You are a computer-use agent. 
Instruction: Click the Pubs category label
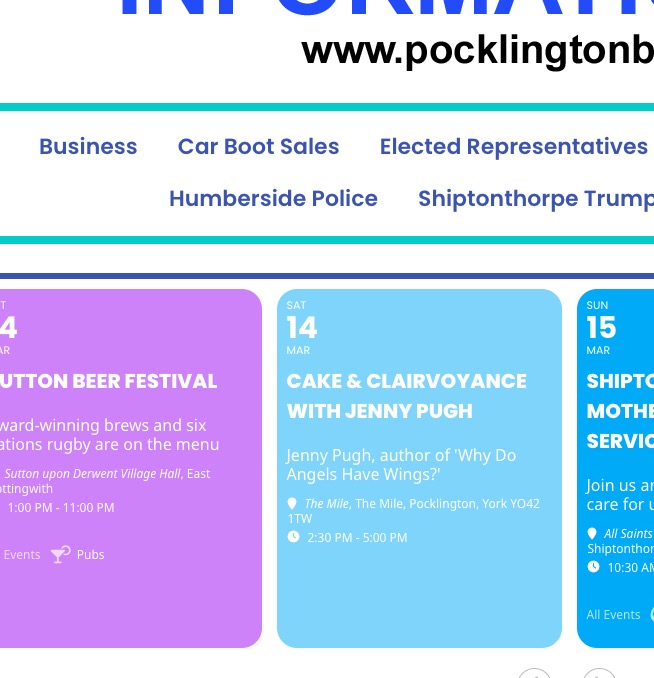coord(91,555)
